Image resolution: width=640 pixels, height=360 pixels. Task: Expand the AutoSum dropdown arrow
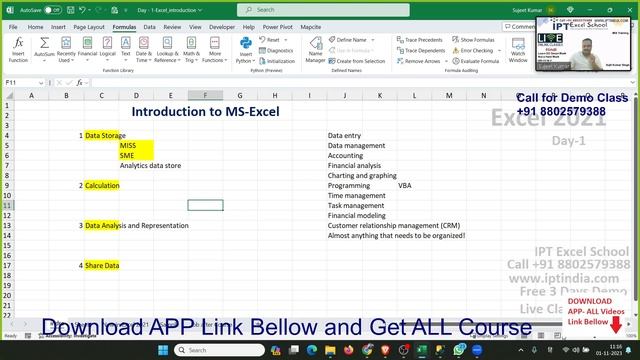44,60
